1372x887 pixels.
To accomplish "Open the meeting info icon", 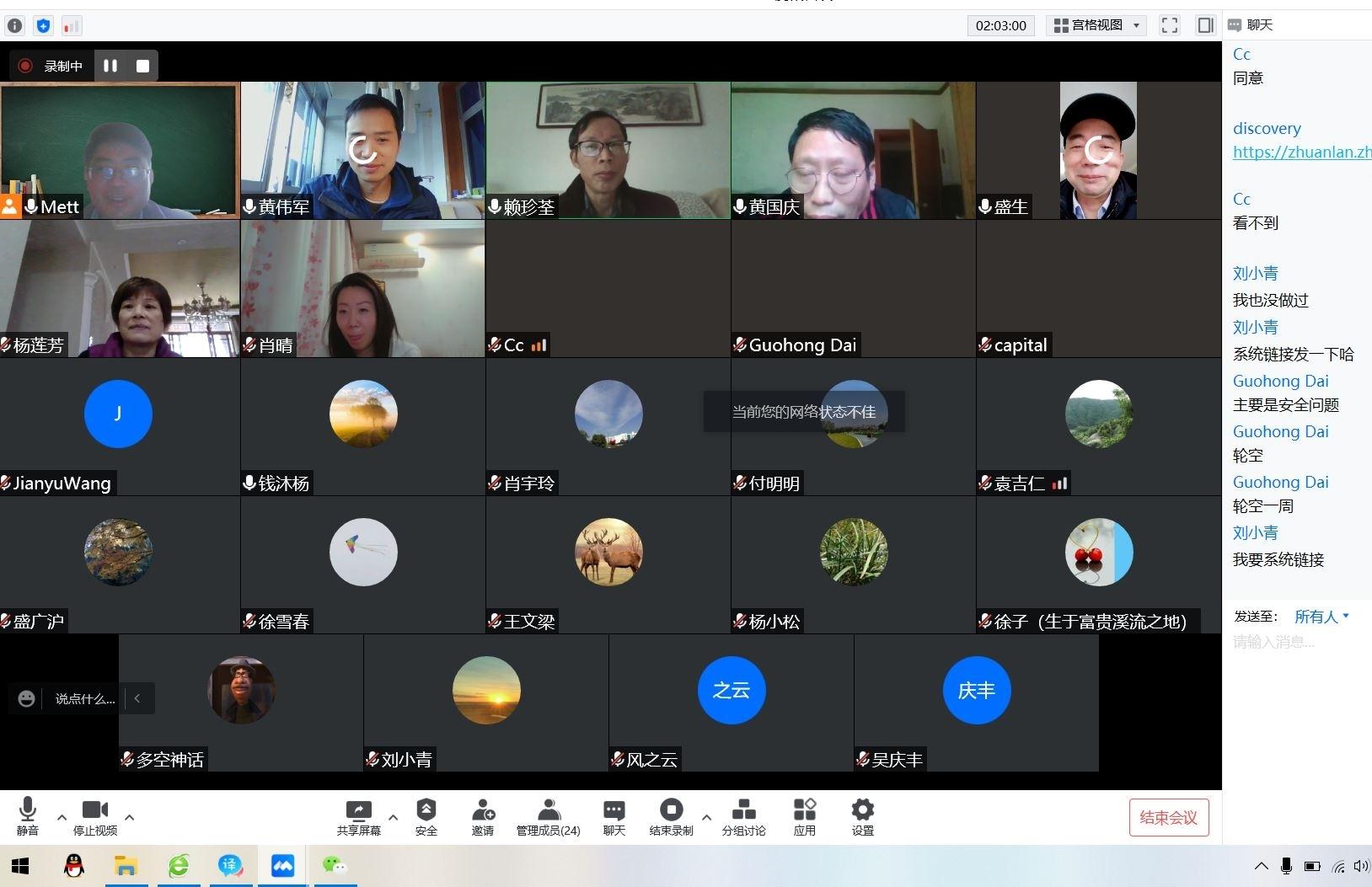I will tap(14, 25).
